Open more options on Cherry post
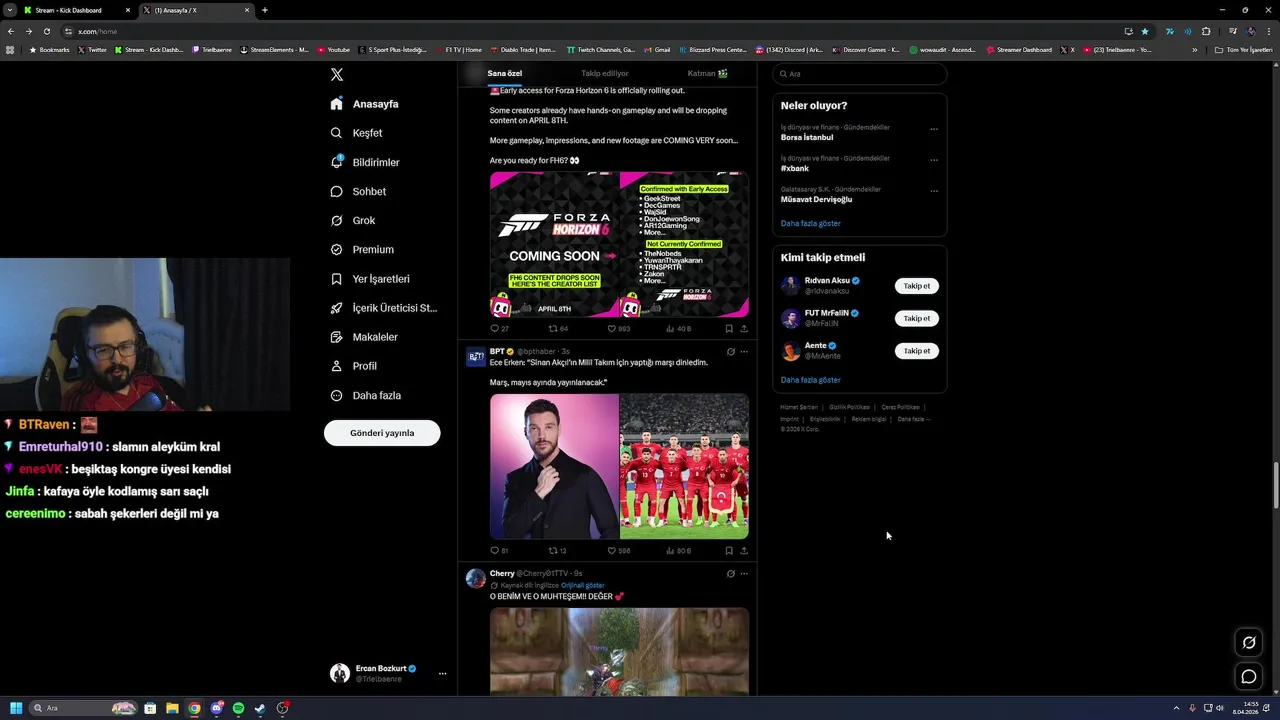 click(x=744, y=574)
